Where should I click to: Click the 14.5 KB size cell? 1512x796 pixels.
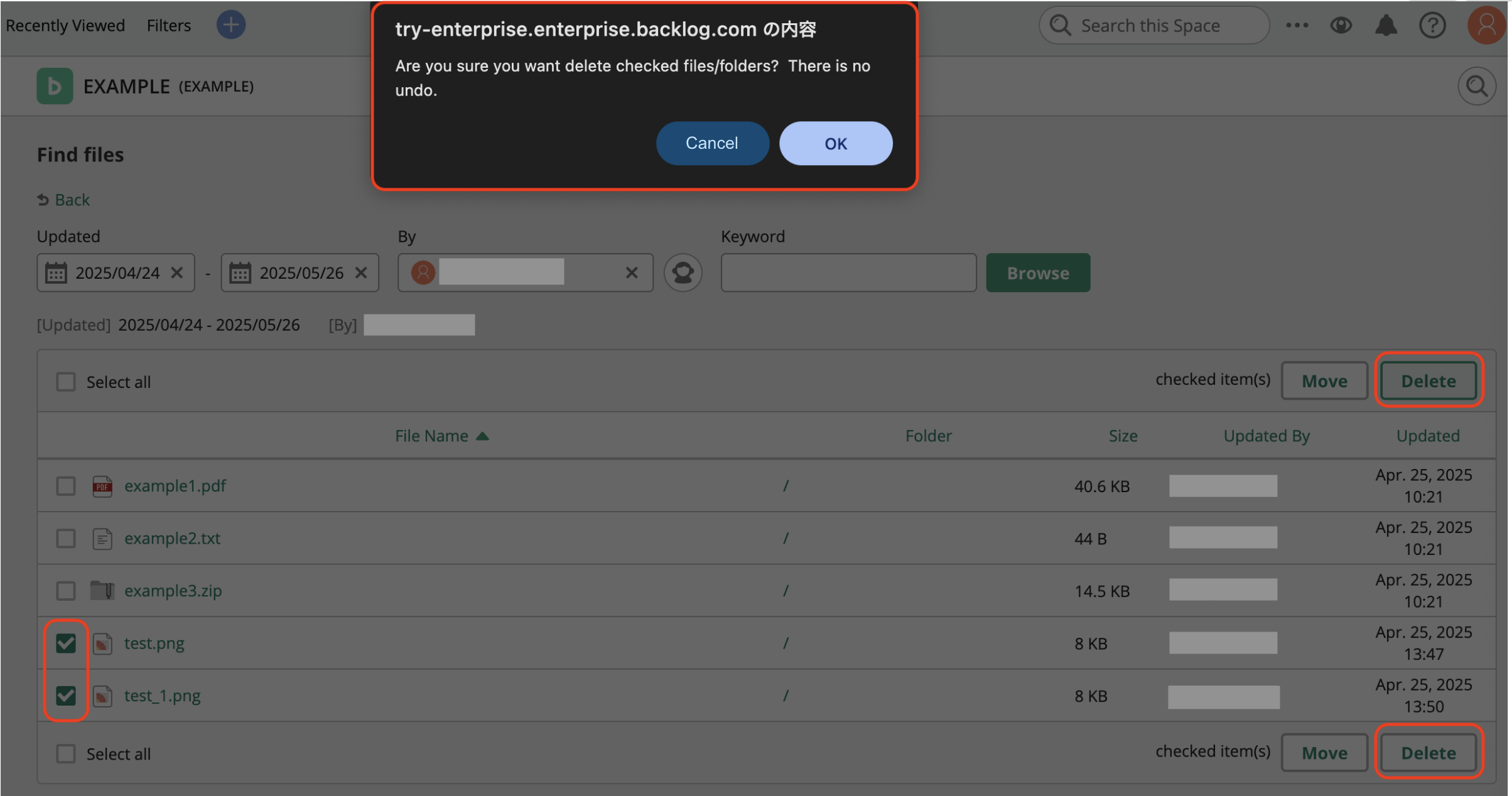[1102, 591]
